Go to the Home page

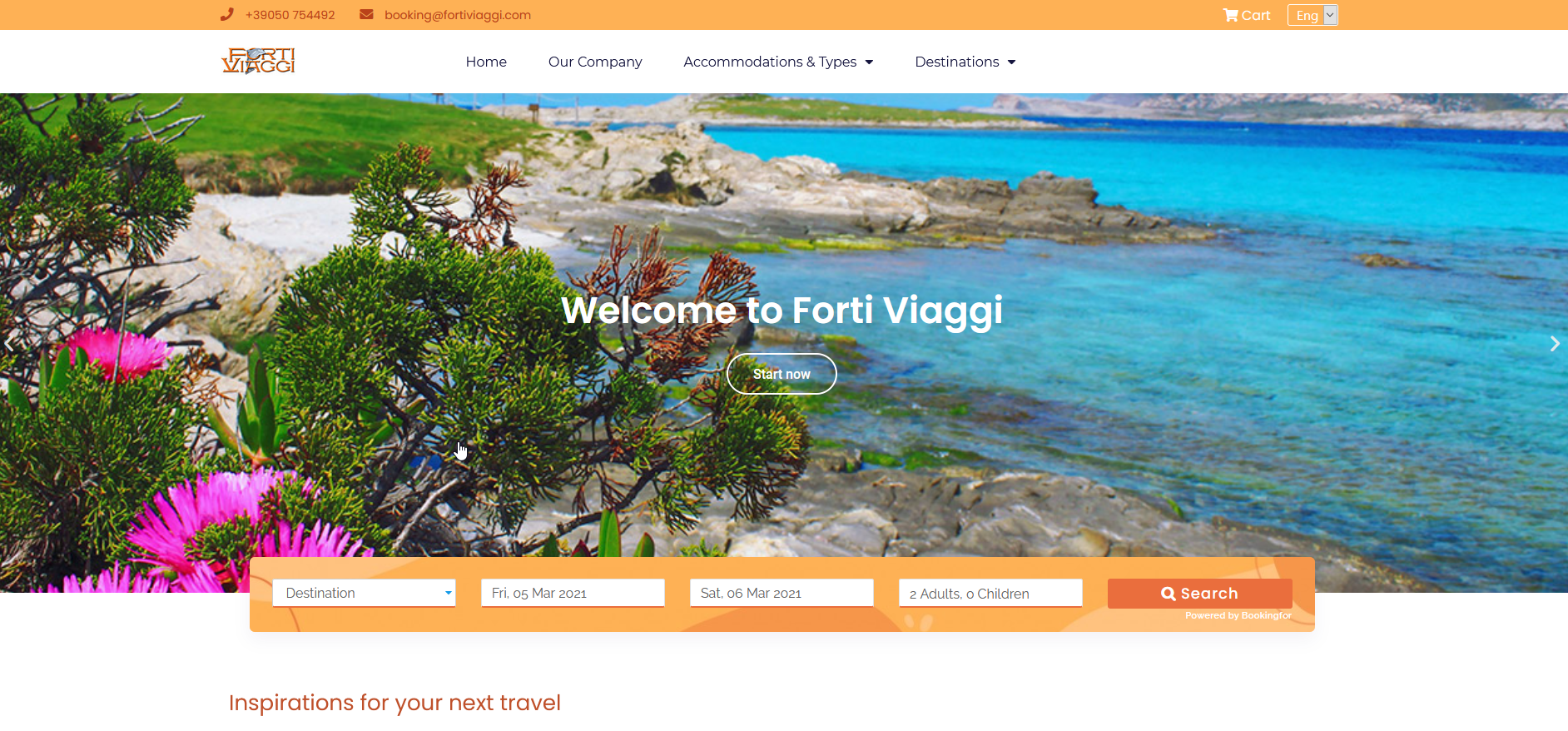click(x=486, y=62)
